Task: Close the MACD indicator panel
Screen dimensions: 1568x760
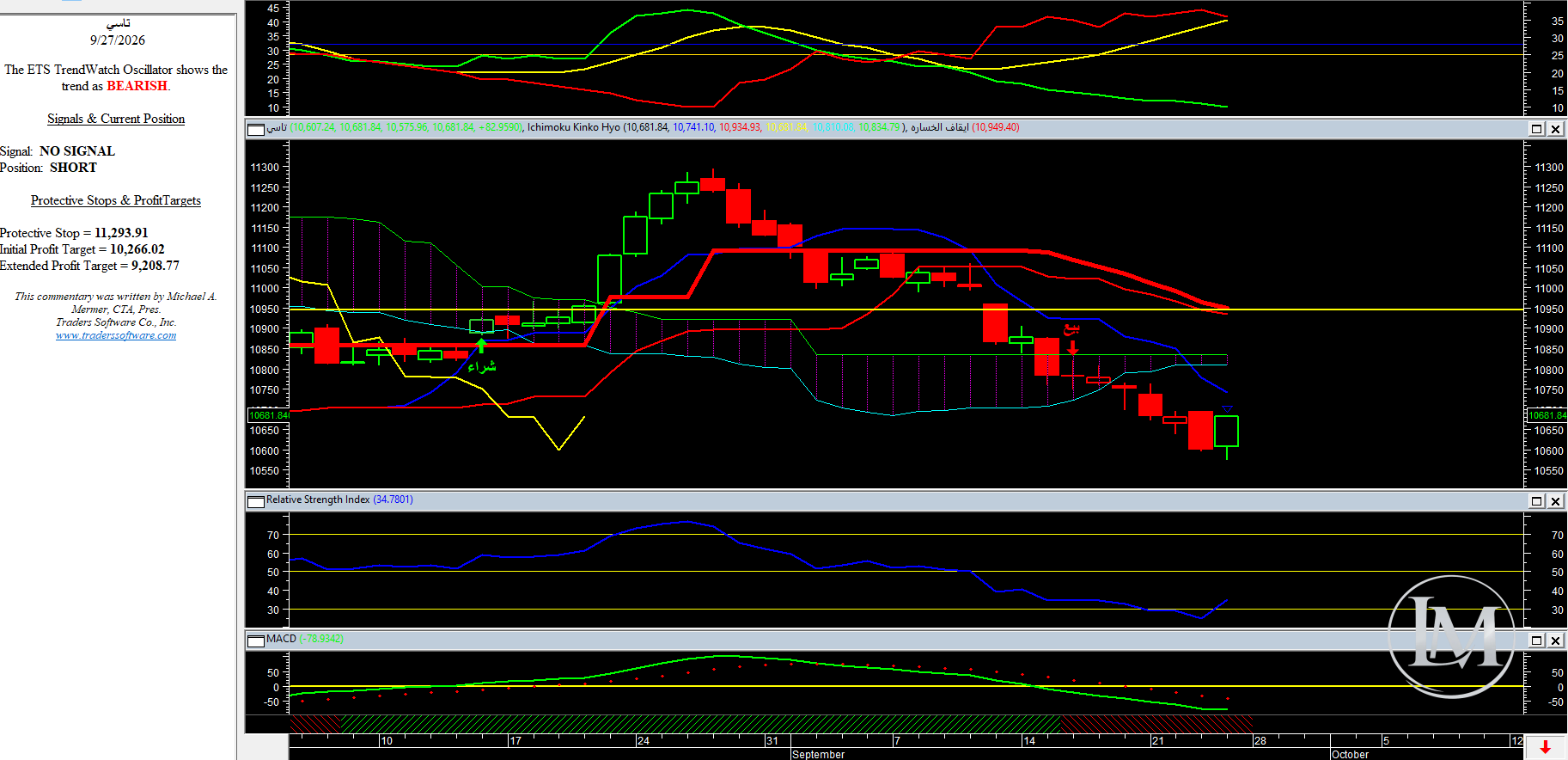Action: coord(1555,640)
